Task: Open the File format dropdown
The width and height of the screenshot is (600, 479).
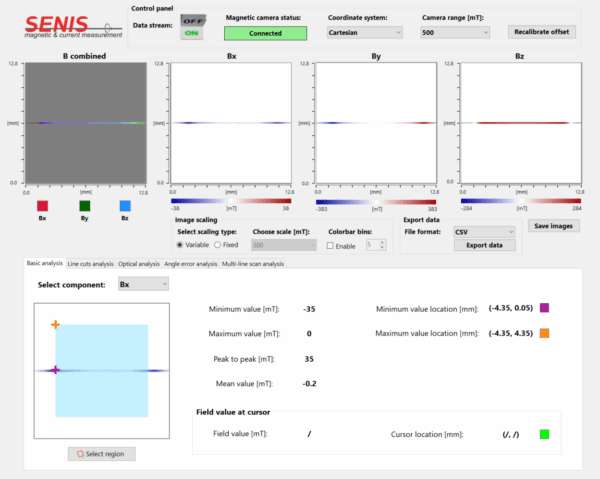Action: pyautogui.click(x=484, y=231)
